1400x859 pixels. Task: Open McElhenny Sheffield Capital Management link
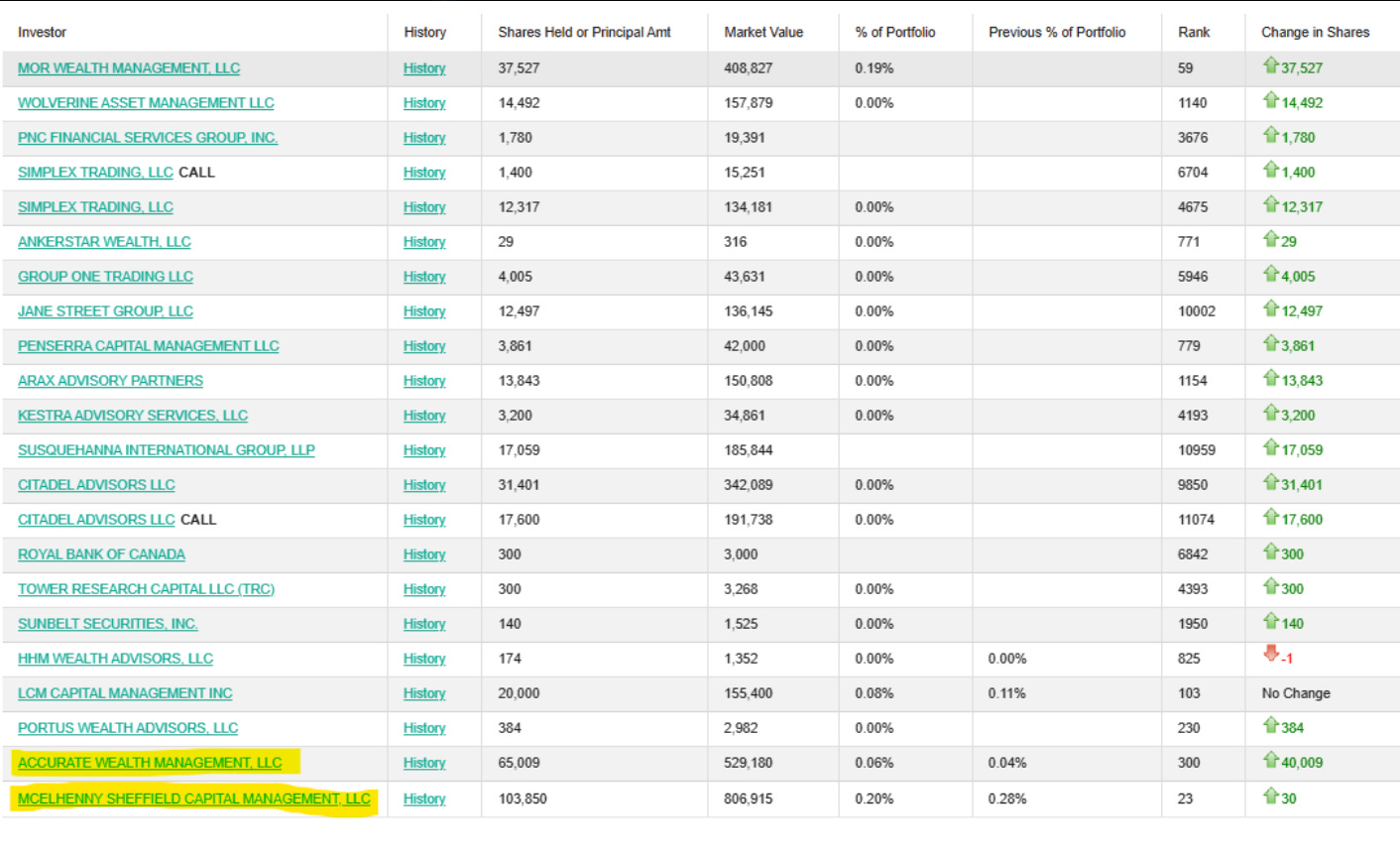tap(194, 798)
